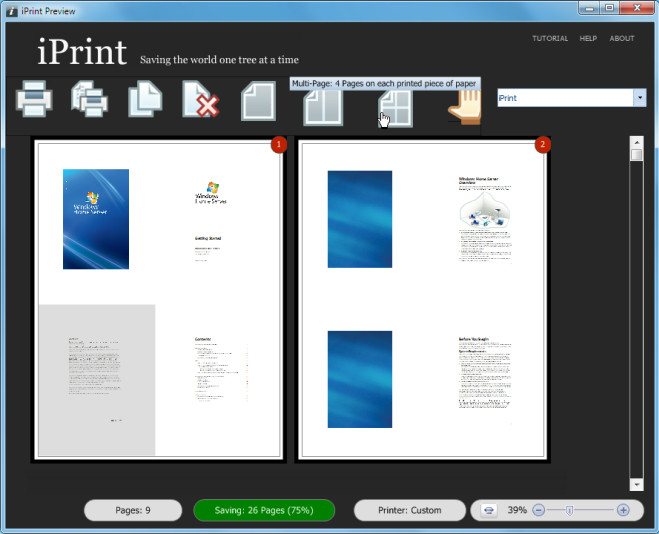Click the fit-to-width icon beside 39%
The height and width of the screenshot is (534, 659).
tap(488, 510)
